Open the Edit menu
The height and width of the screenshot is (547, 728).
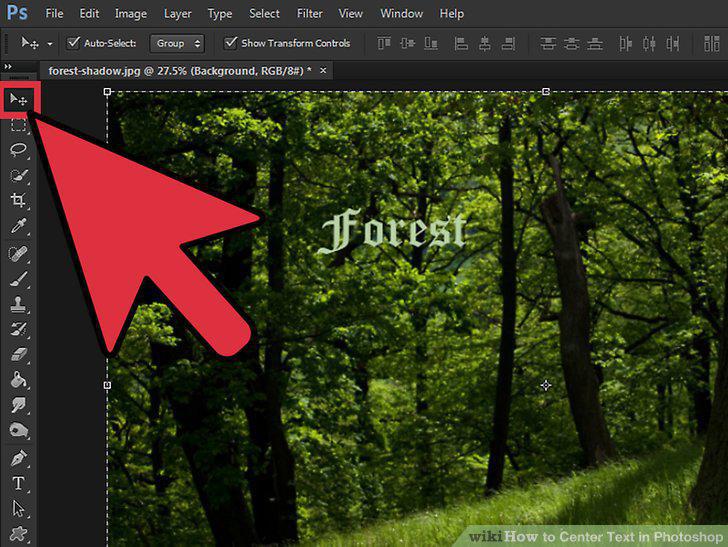89,13
